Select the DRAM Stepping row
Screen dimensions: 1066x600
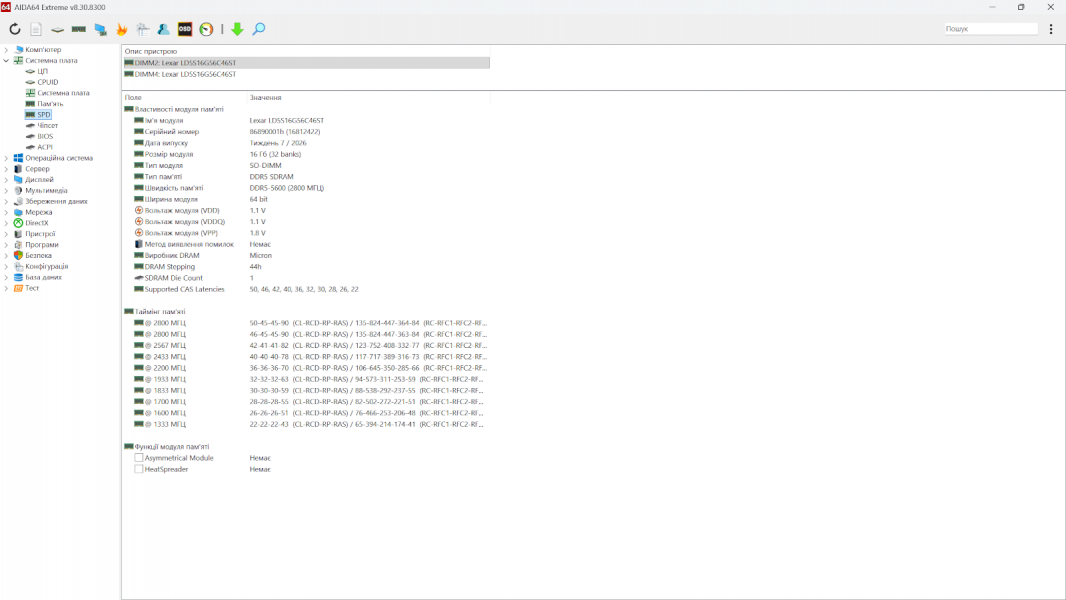[306, 266]
